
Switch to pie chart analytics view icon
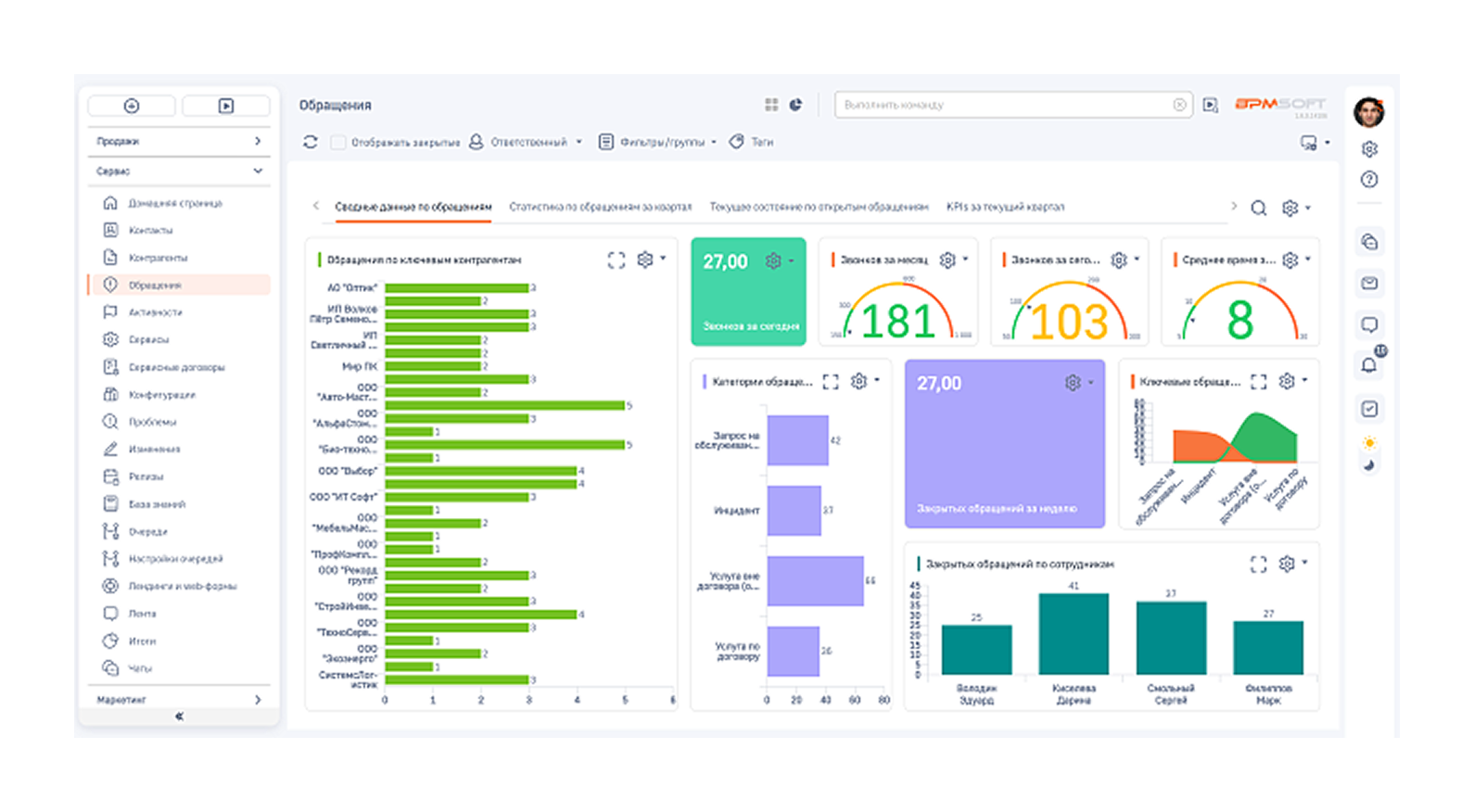point(795,105)
